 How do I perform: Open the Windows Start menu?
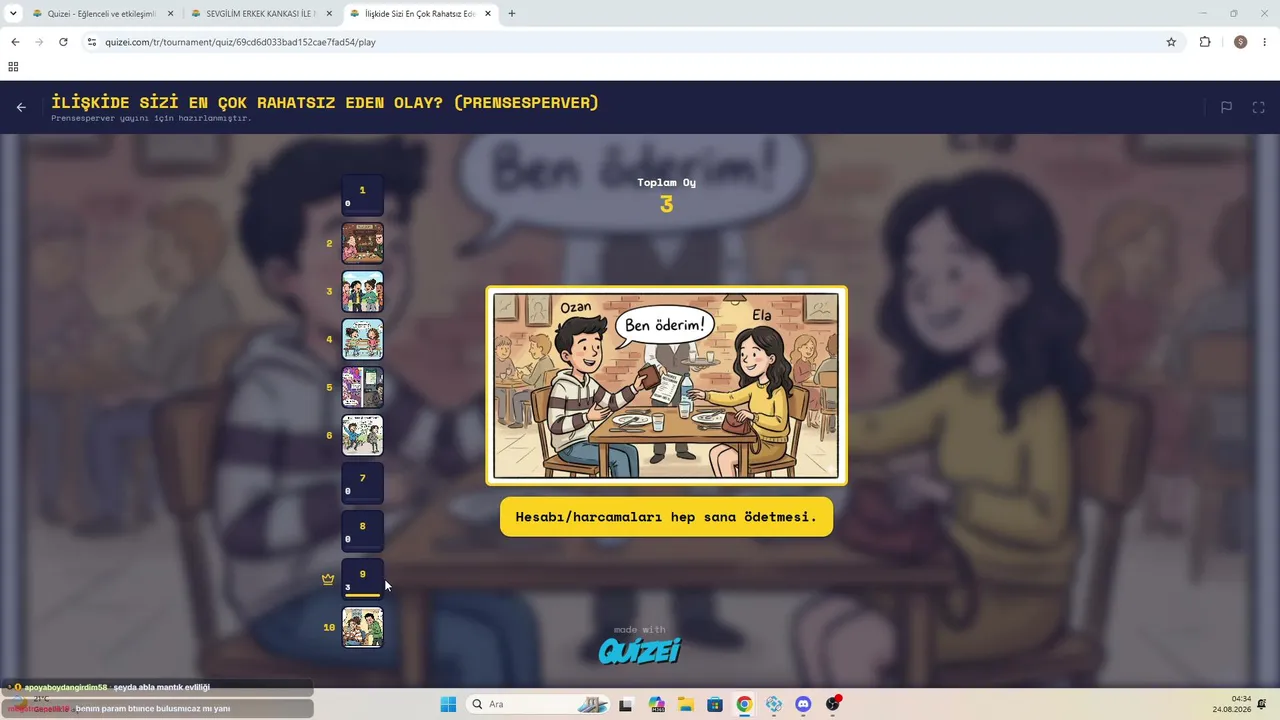point(448,704)
